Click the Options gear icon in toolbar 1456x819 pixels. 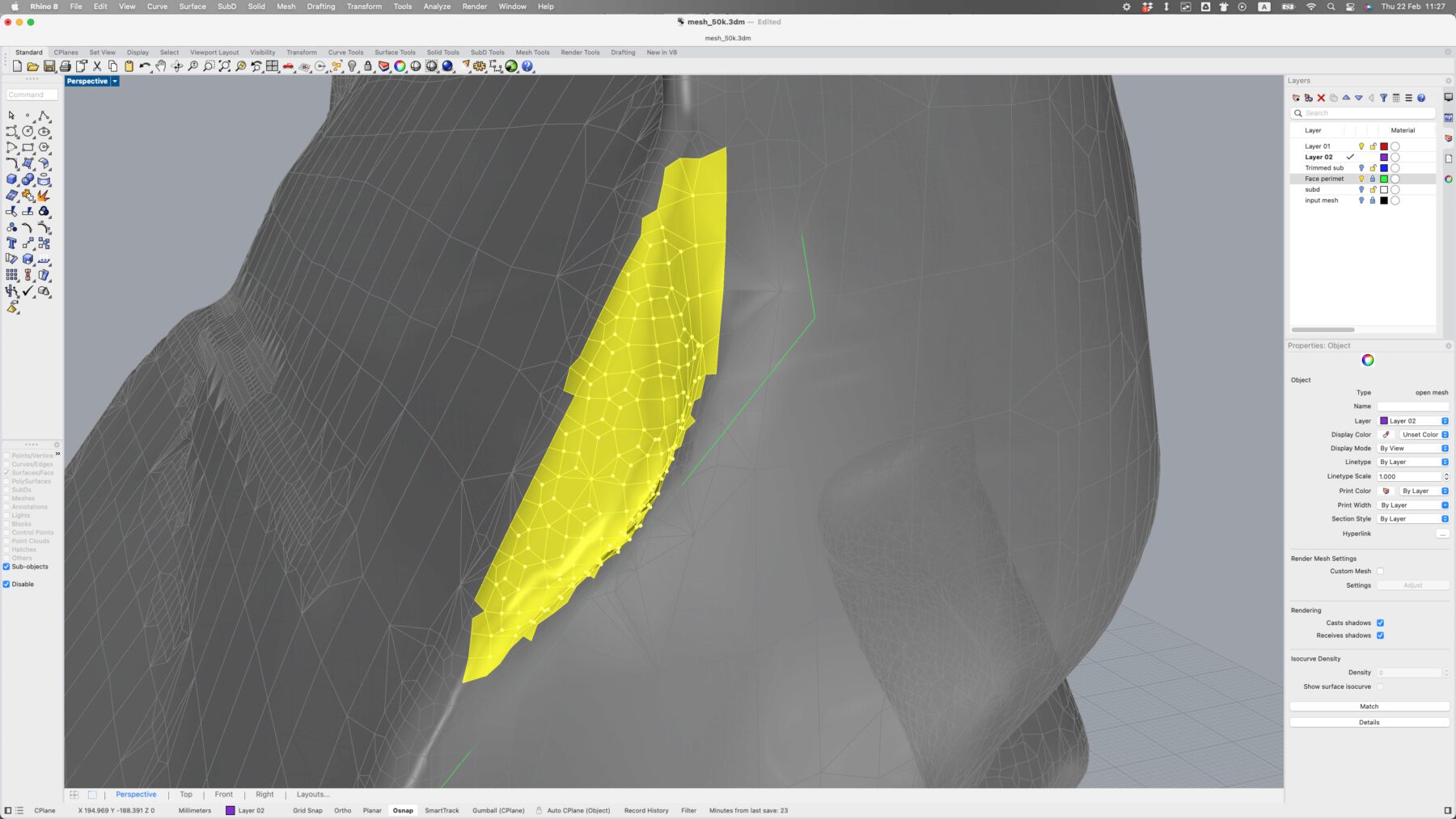click(480, 66)
